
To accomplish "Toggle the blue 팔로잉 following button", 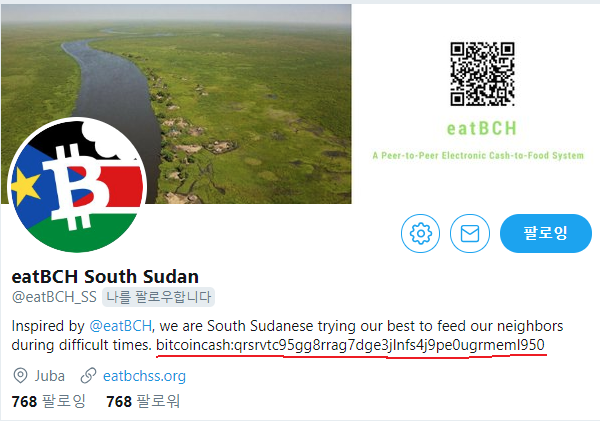I will coord(546,233).
